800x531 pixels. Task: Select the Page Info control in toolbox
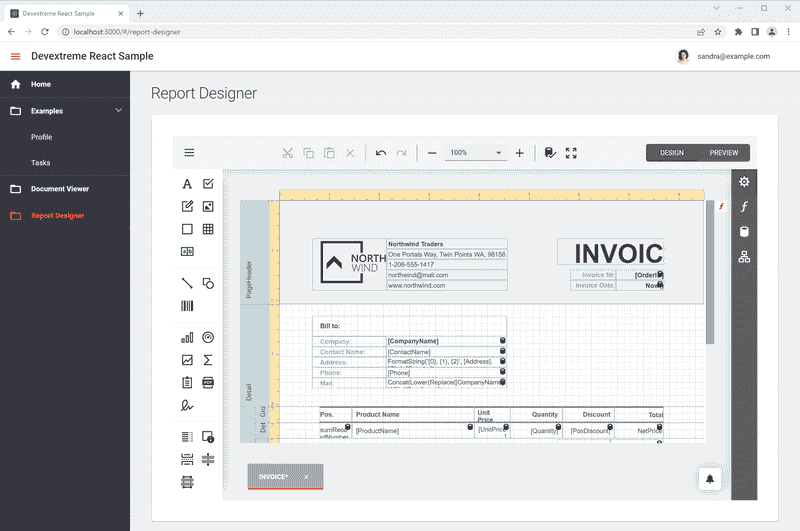click(x=208, y=437)
